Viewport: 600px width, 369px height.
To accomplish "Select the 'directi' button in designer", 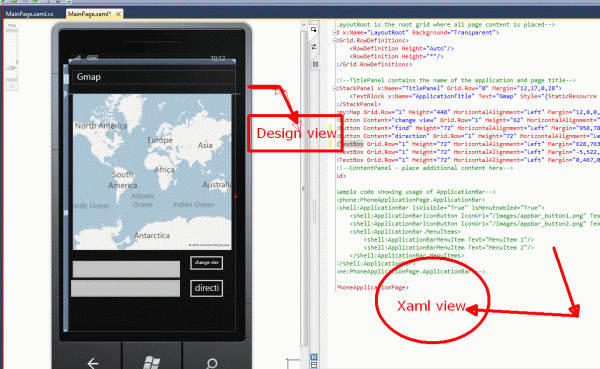I will [207, 288].
